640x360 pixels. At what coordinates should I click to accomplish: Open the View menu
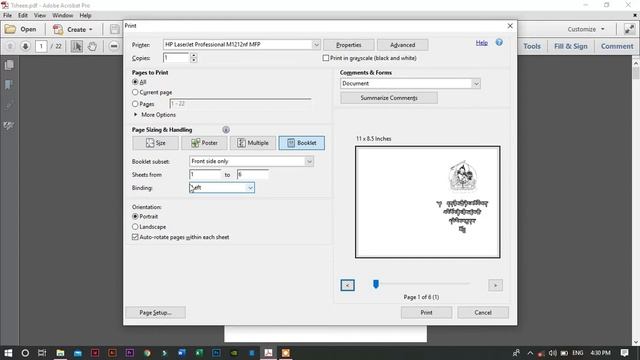pyautogui.click(x=40, y=16)
